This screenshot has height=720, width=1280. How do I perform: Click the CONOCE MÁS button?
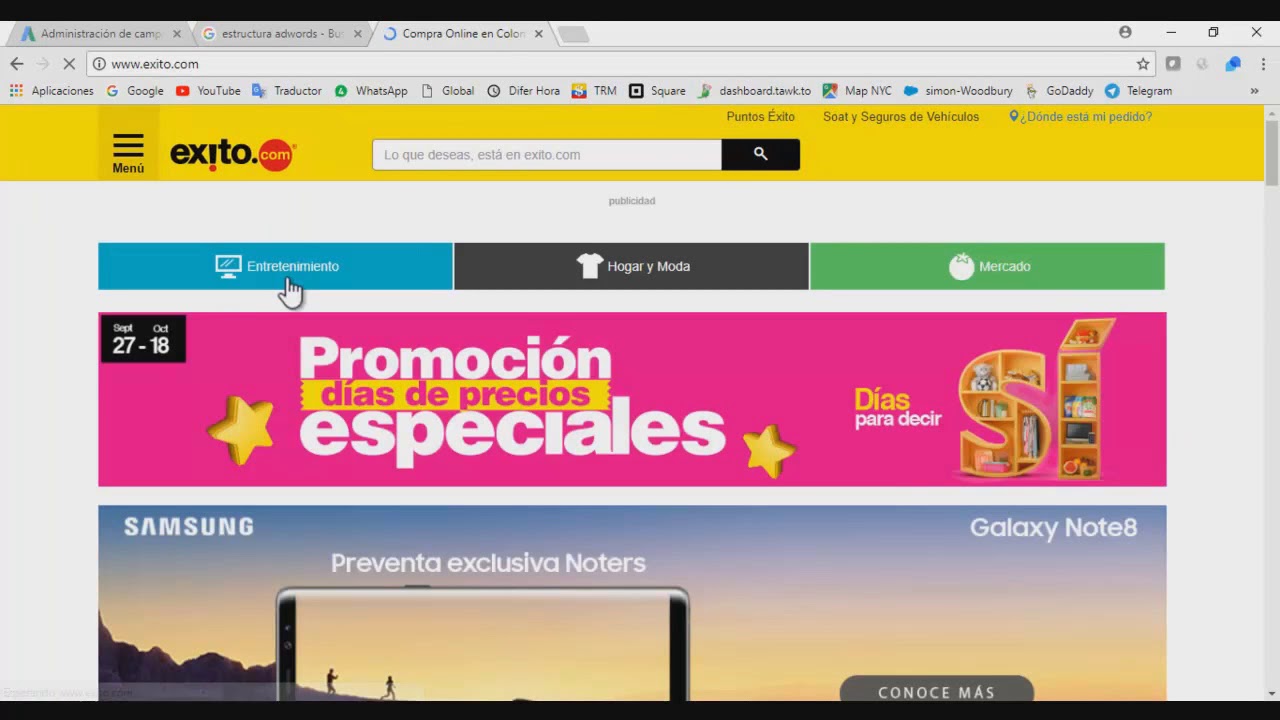point(936,691)
